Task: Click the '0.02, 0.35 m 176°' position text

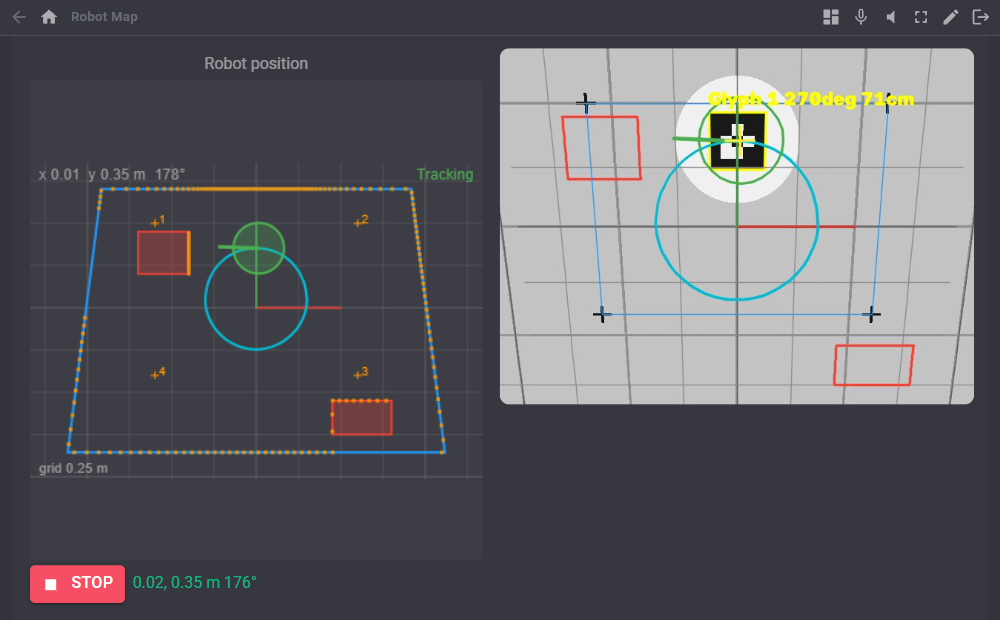Action: coord(195,582)
